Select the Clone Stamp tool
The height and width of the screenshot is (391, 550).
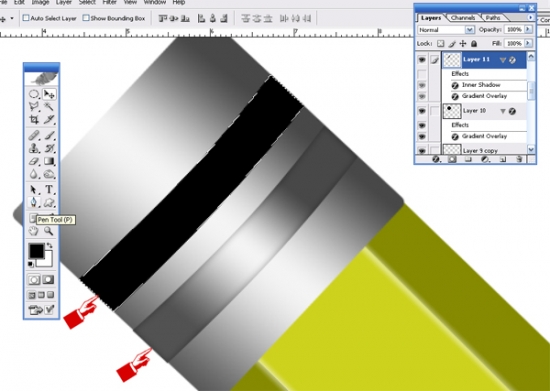(x=34, y=148)
